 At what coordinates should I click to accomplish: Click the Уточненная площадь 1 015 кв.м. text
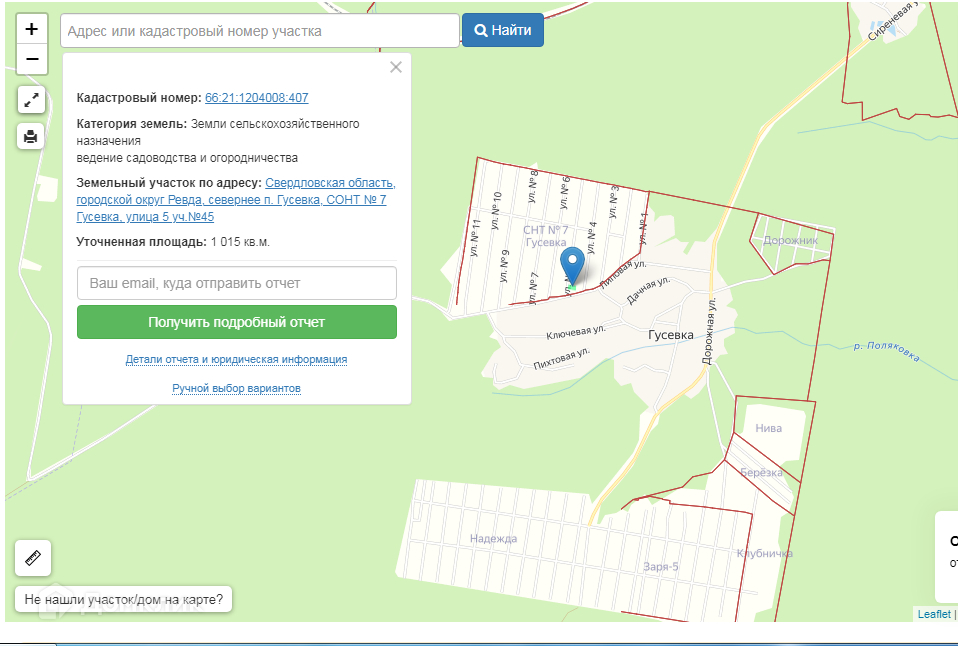click(x=173, y=242)
